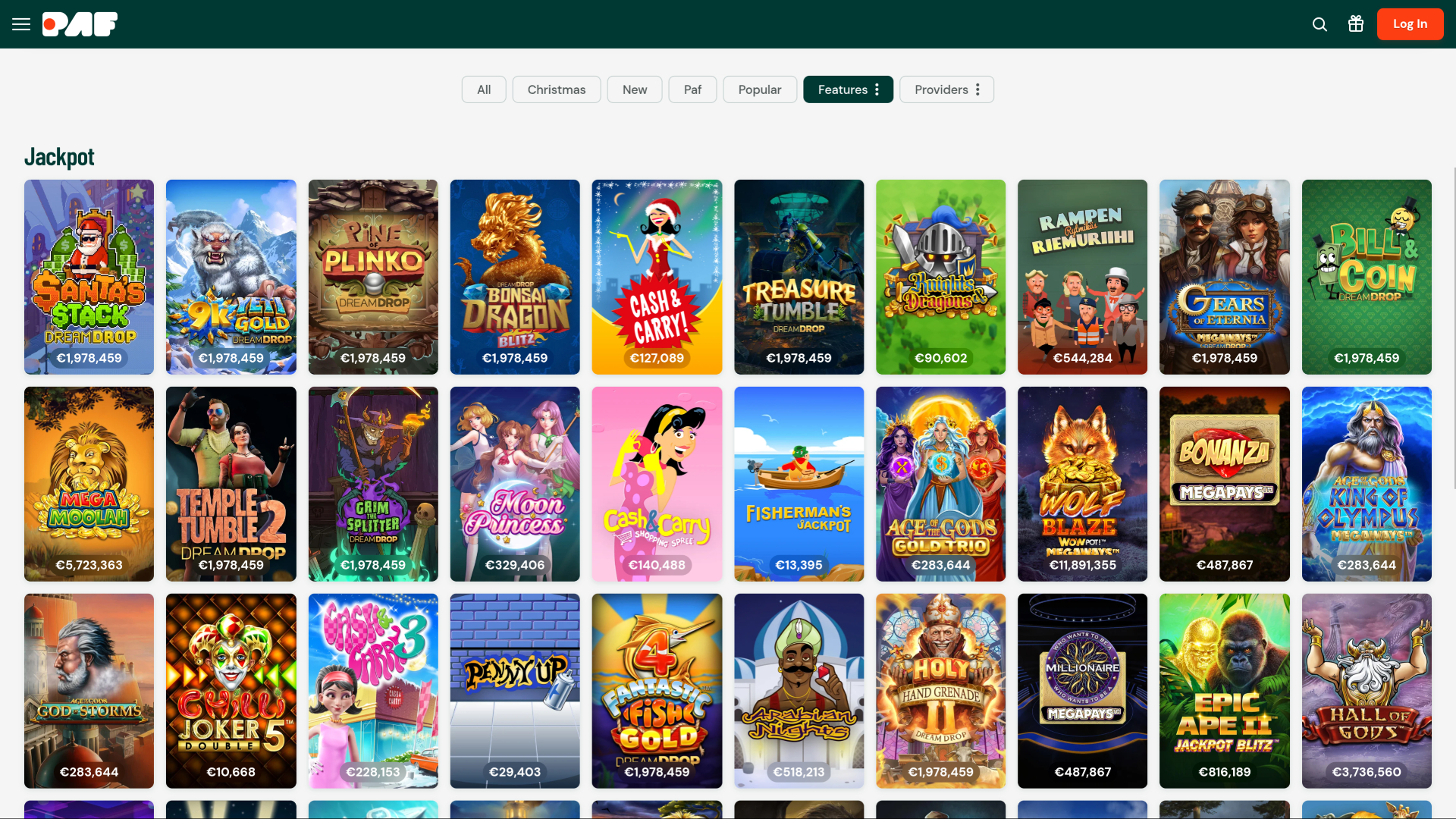Open the Moon Princess game

point(514,484)
